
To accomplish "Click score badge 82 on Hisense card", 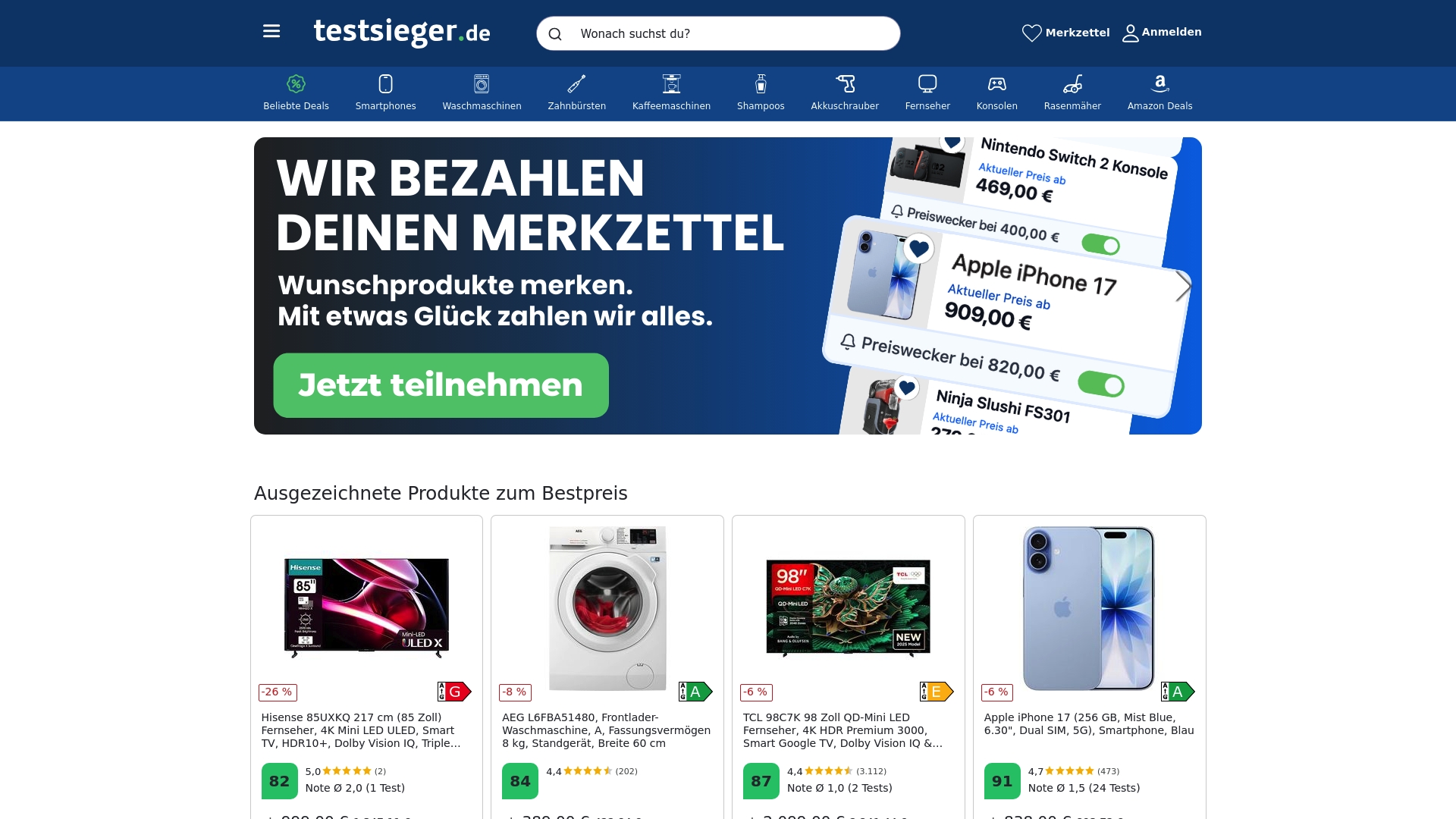I will click(x=279, y=781).
